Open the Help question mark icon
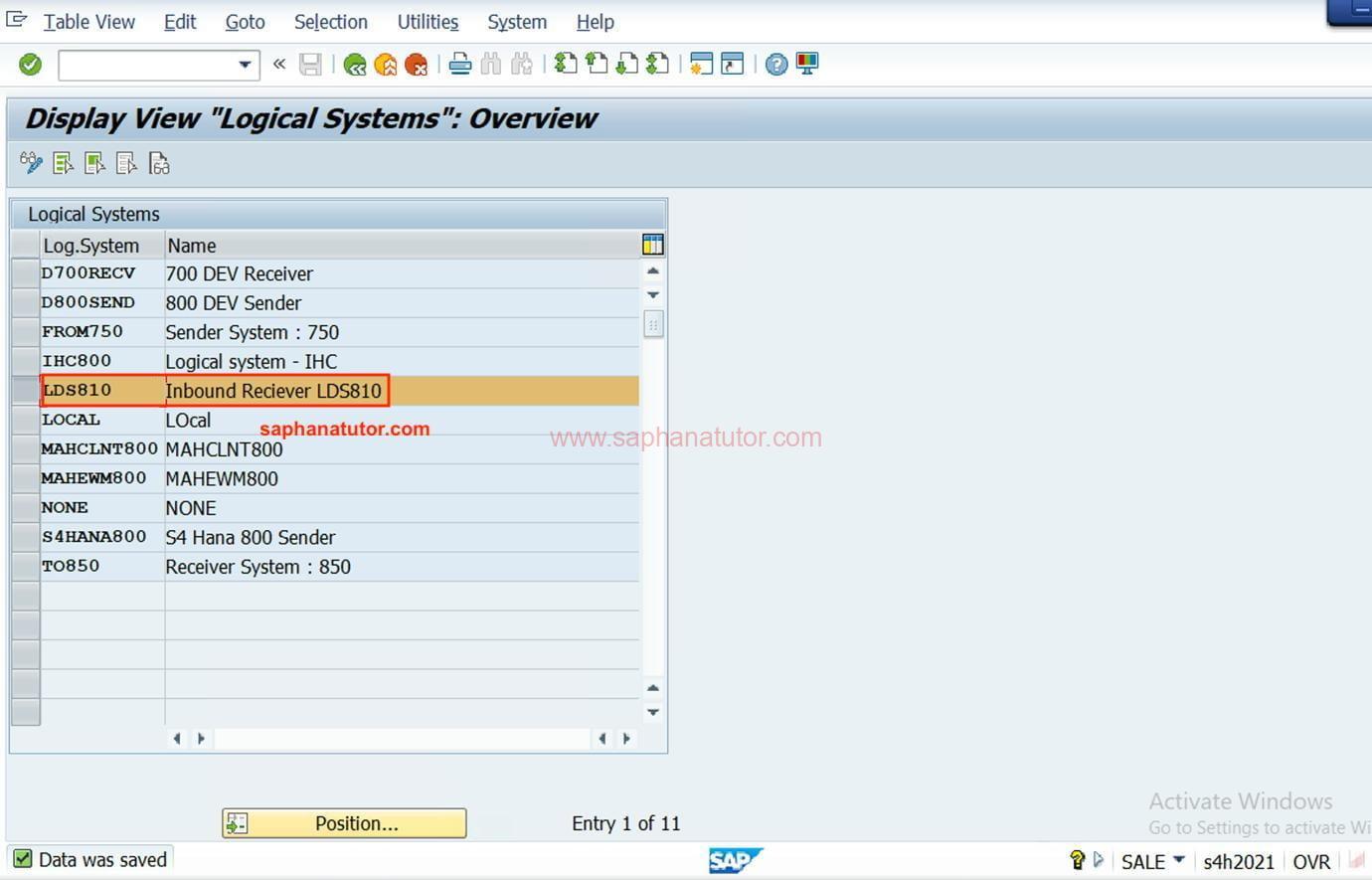The height and width of the screenshot is (880, 1372). [x=776, y=65]
